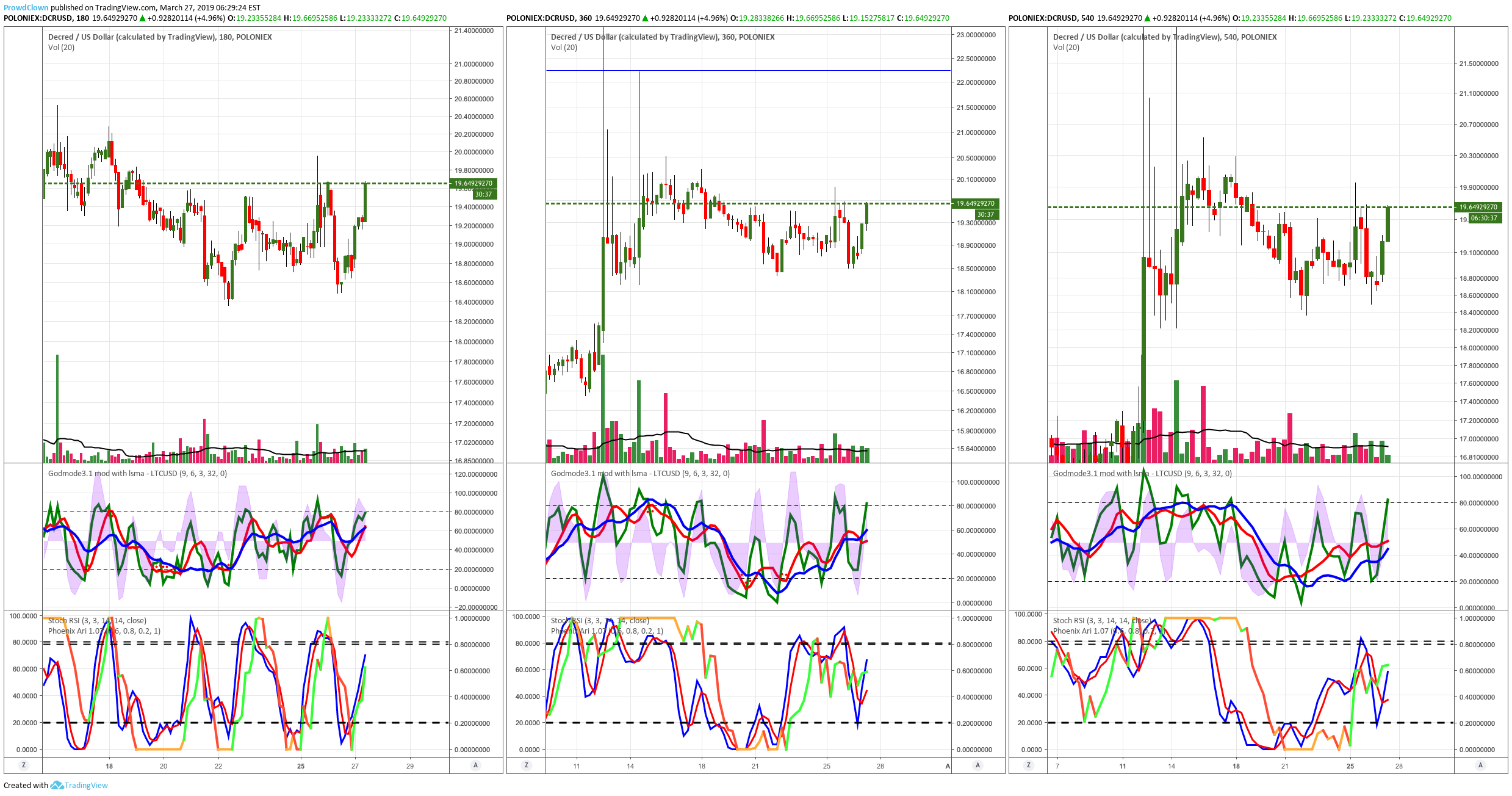
Task: Click the 16.81000000 price level in 540 chart
Action: pos(1479,457)
